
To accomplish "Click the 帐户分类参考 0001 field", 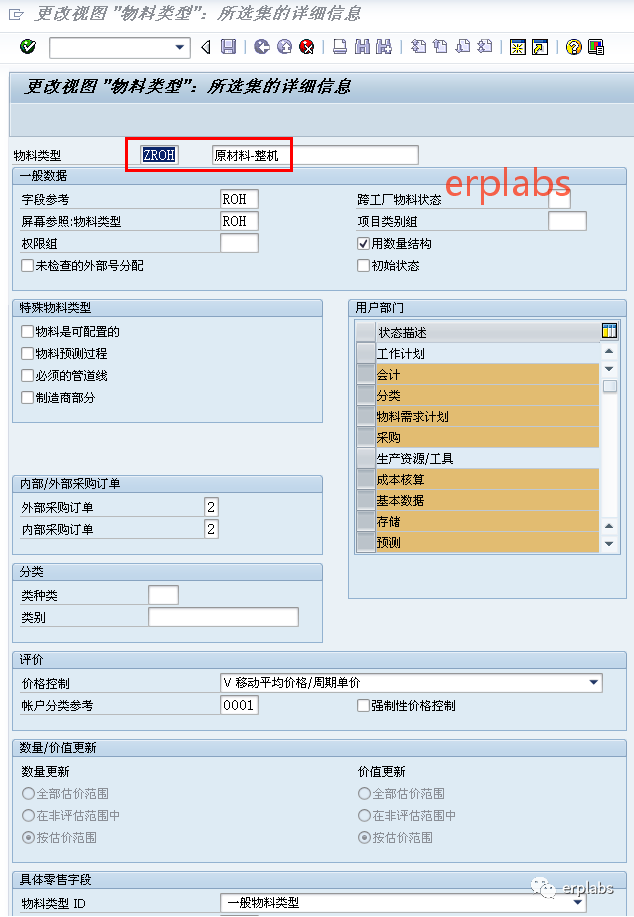I will pos(239,705).
